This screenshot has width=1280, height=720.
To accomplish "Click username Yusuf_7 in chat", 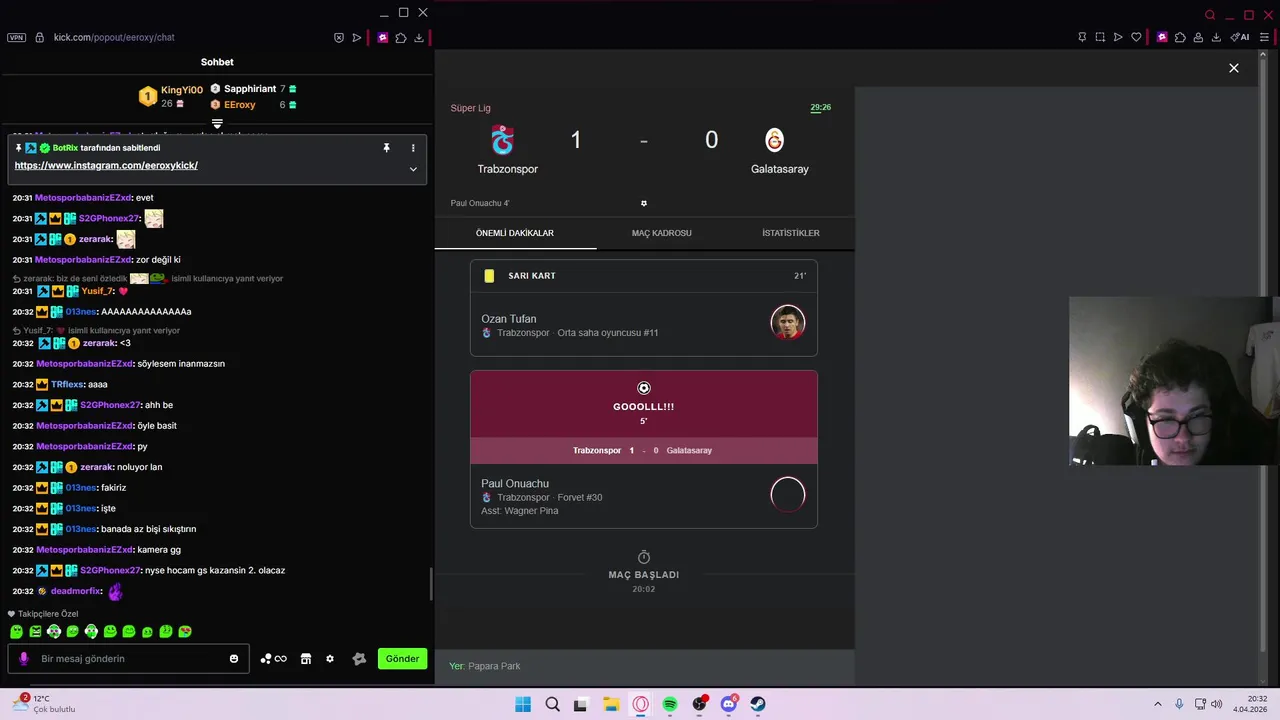I will (x=97, y=291).
